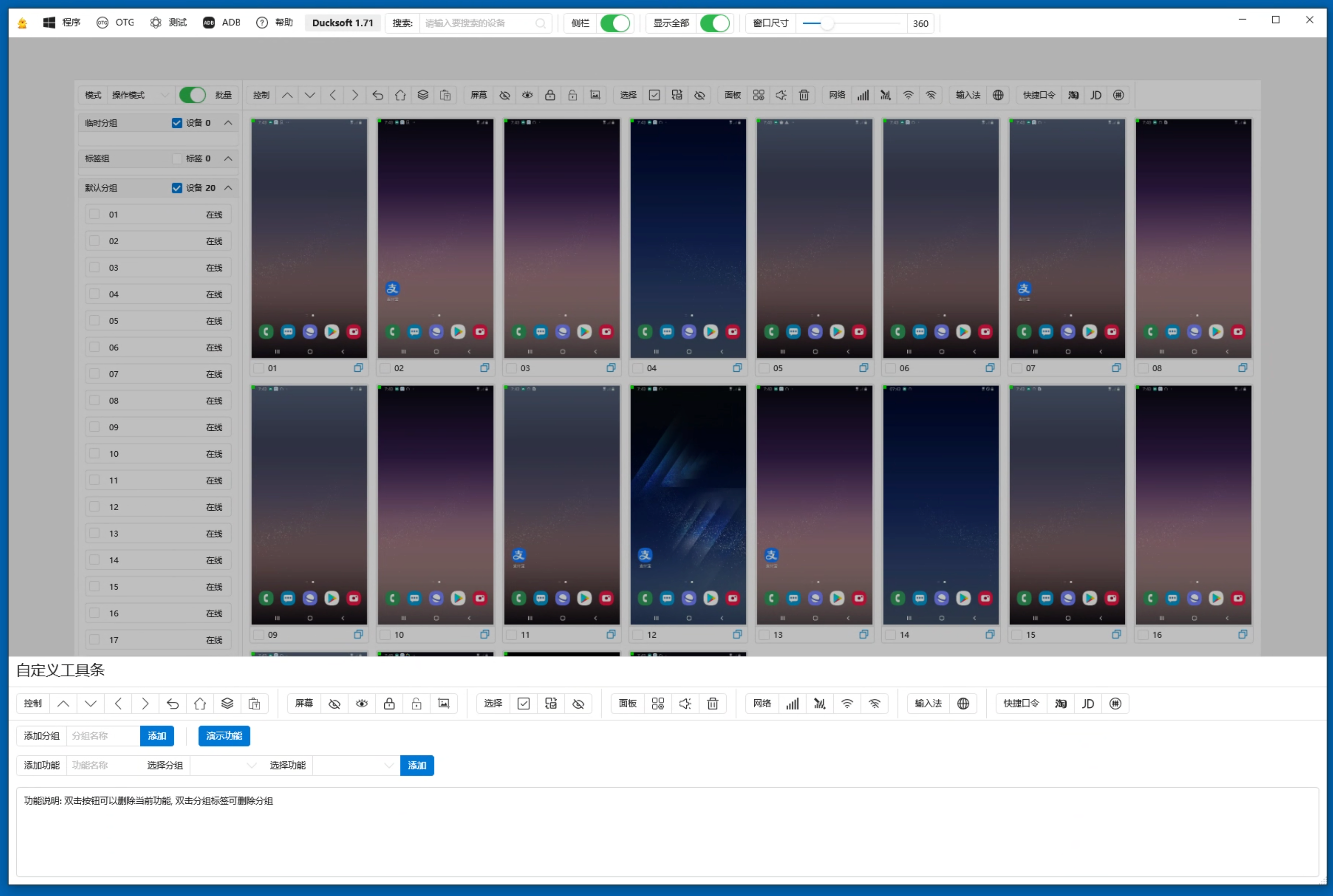Click 添加 next to the group name field

coord(157,735)
